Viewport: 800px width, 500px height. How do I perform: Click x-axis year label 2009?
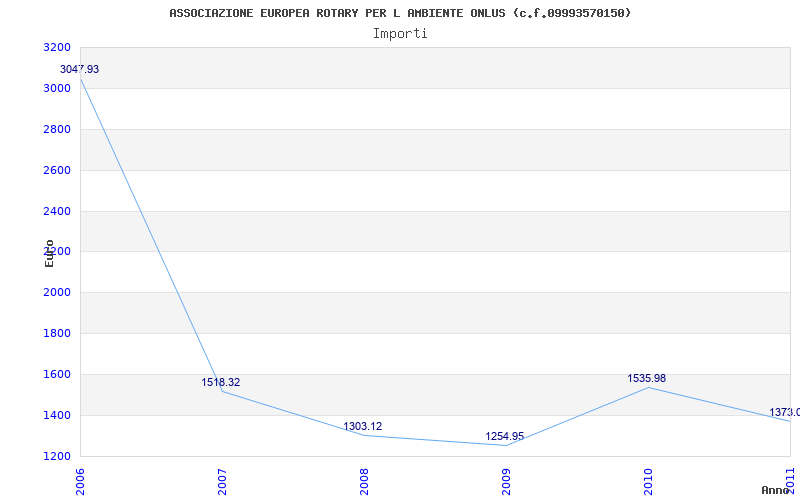tap(506, 482)
